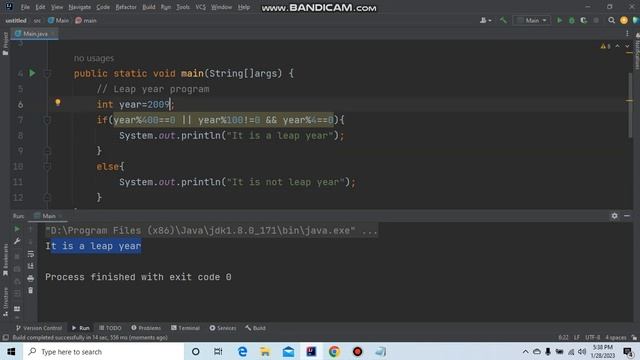This screenshot has width=640, height=360.
Task: Click the untitled project breadcrumb
Action: pos(16,20)
